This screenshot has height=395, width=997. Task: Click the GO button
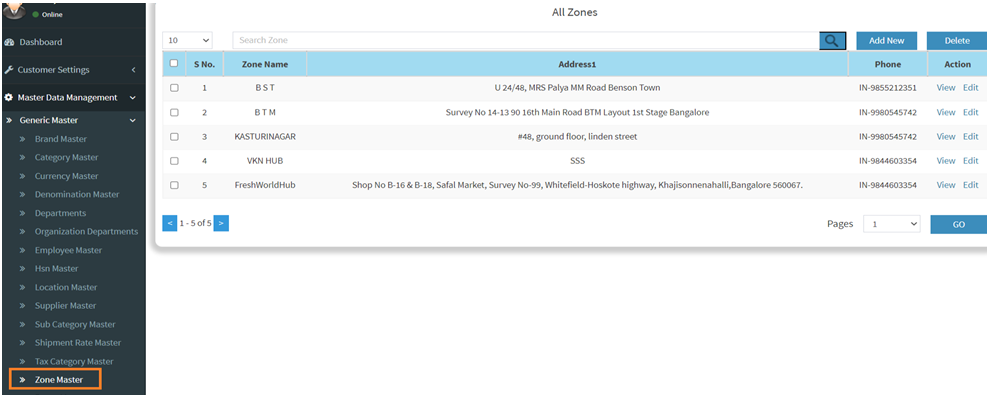point(959,225)
